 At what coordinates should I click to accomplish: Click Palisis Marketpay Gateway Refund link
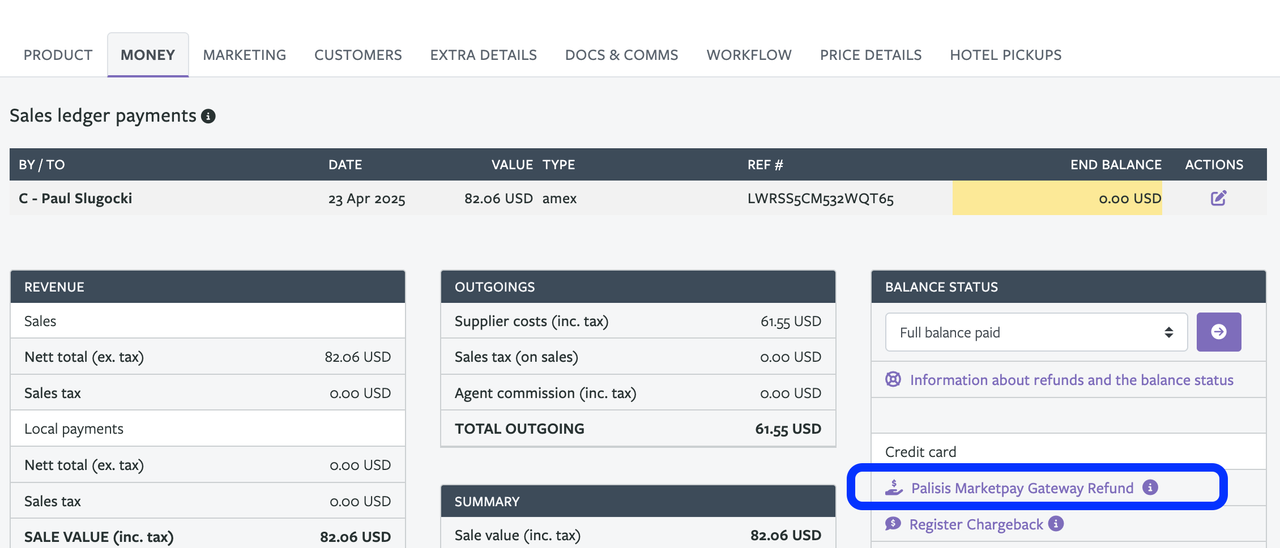[1022, 488]
